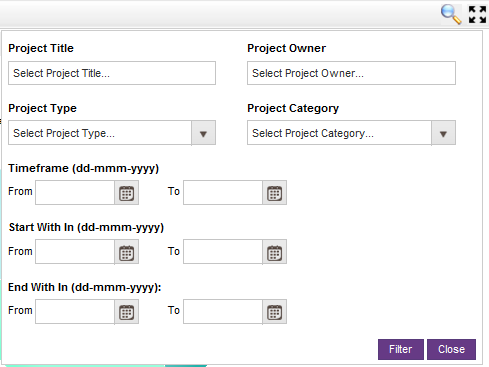Viewport: 489px width, 367px height.
Task: Expand the Project Type dropdown arrow
Action: click(x=203, y=133)
